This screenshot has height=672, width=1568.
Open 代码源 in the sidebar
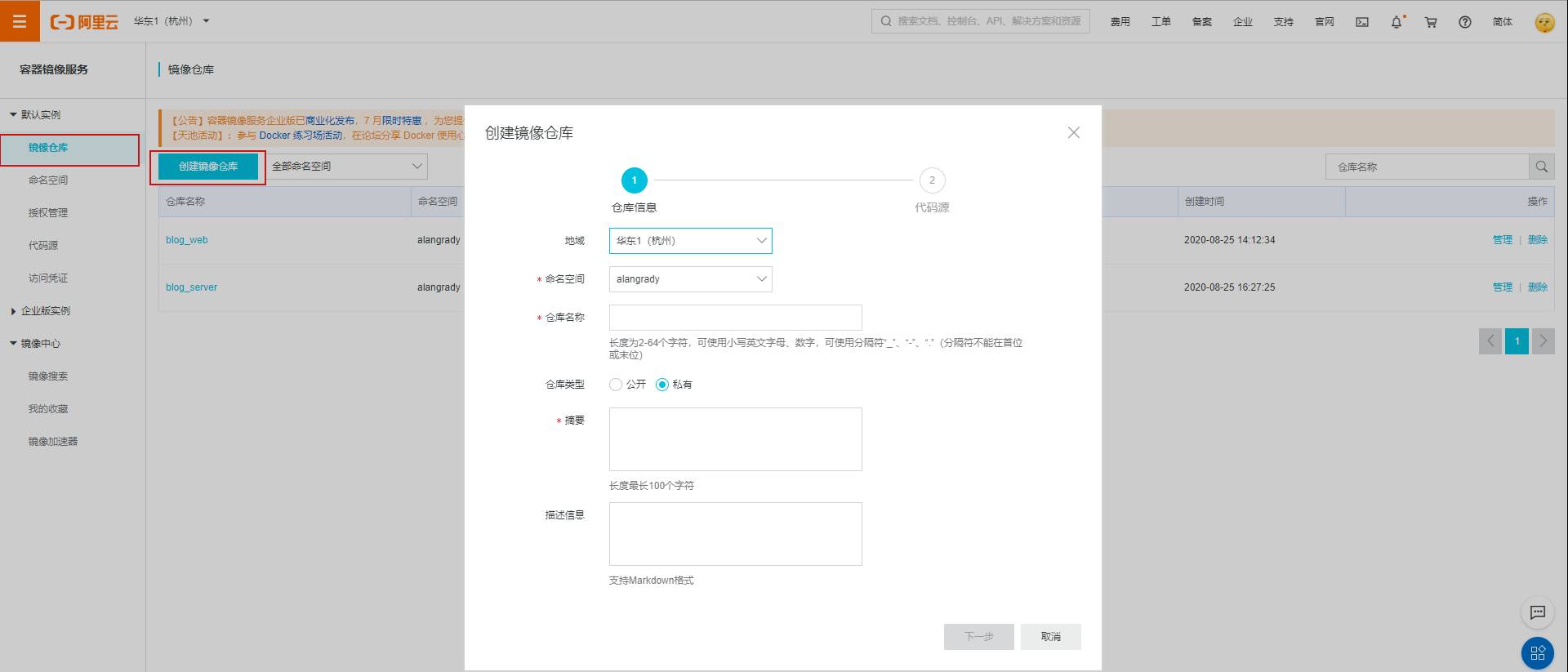pyautogui.click(x=43, y=246)
